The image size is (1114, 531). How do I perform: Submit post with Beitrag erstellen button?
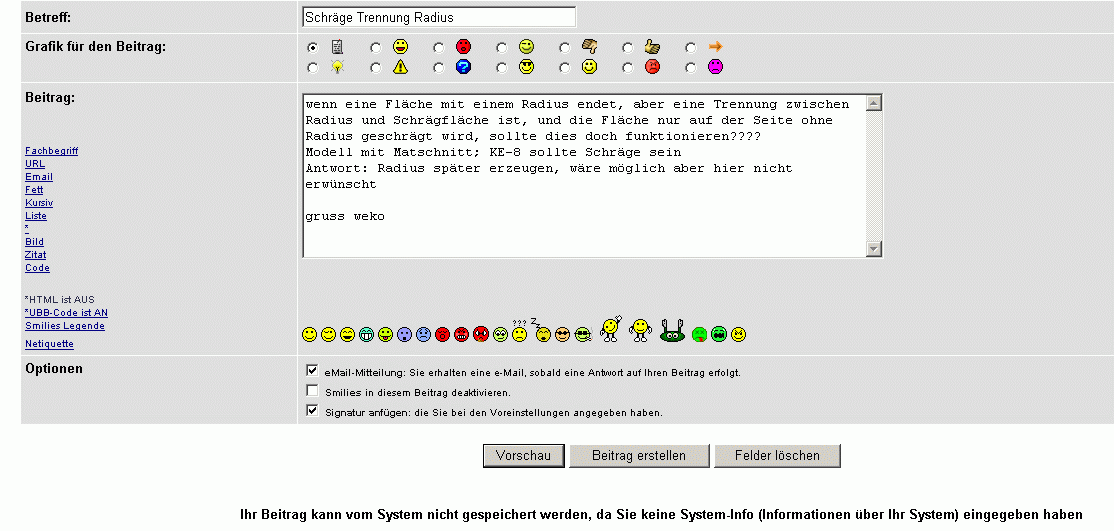coord(639,456)
